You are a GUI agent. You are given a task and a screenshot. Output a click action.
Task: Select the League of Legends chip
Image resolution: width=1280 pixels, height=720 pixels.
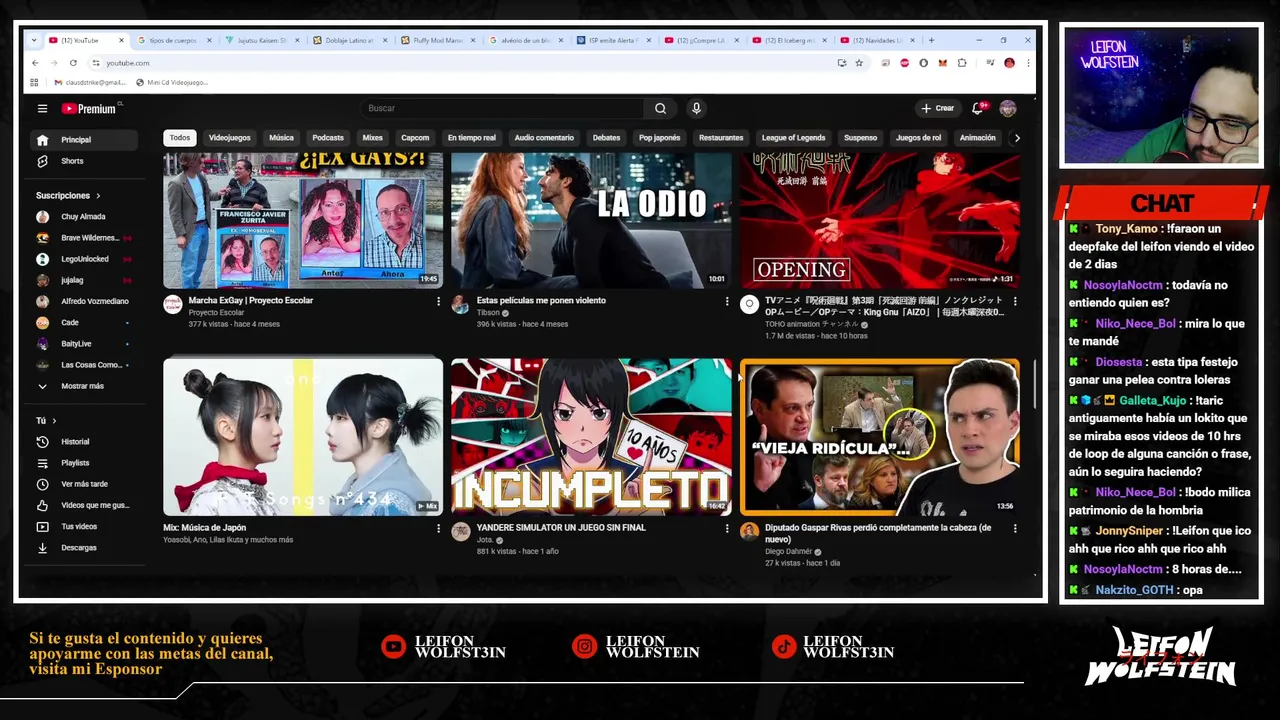pos(793,138)
